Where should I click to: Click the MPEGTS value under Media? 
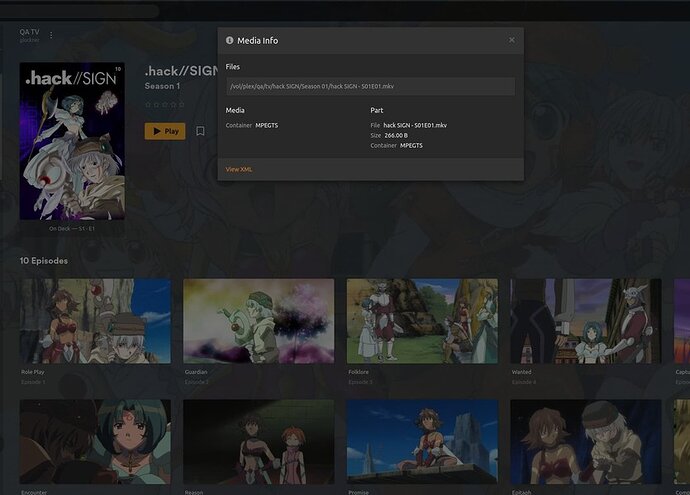pyautogui.click(x=267, y=125)
